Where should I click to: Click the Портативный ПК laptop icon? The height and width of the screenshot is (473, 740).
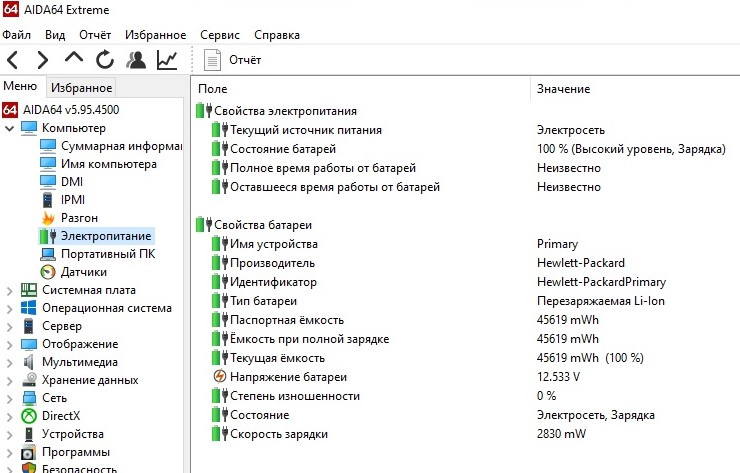click(48, 254)
